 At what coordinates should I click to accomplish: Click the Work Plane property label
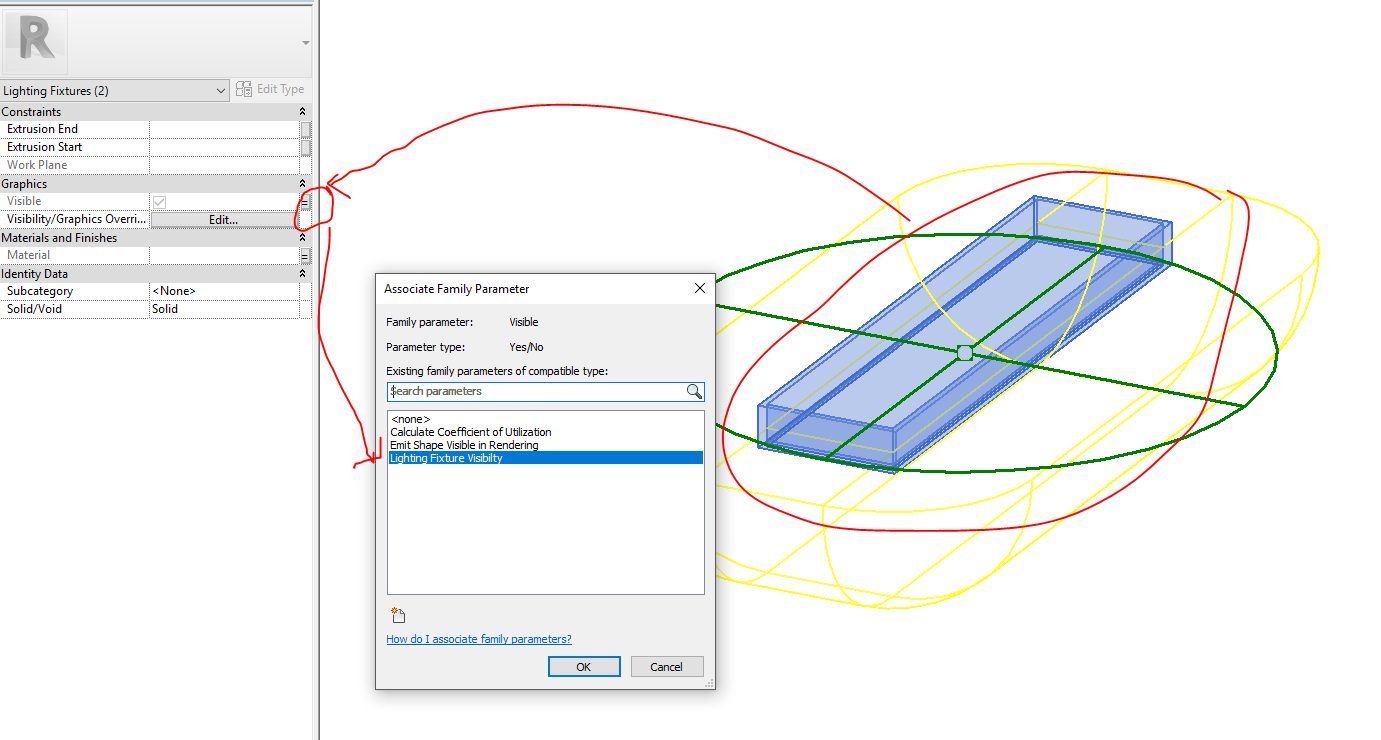[x=38, y=165]
